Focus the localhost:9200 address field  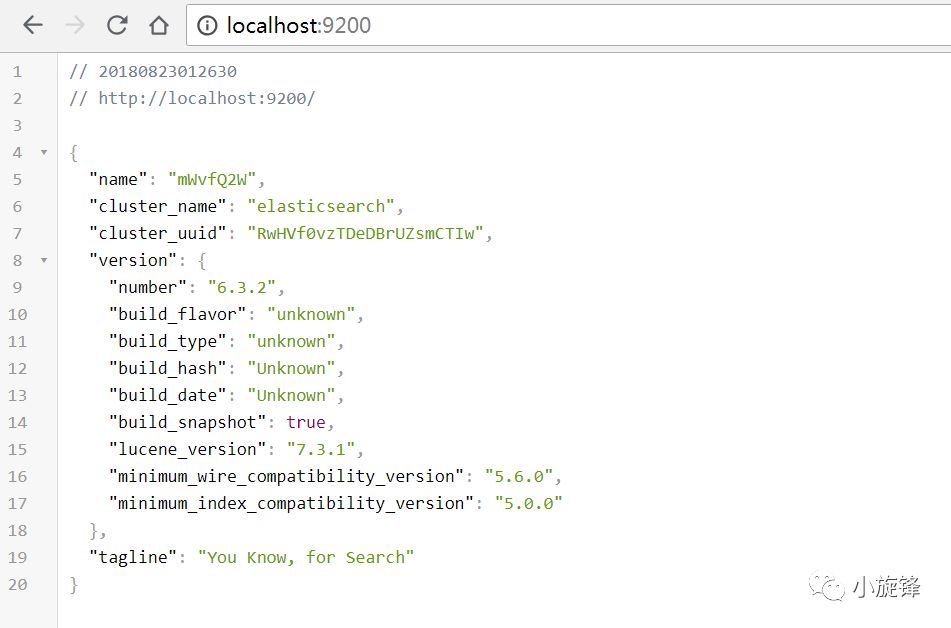click(x=568, y=25)
